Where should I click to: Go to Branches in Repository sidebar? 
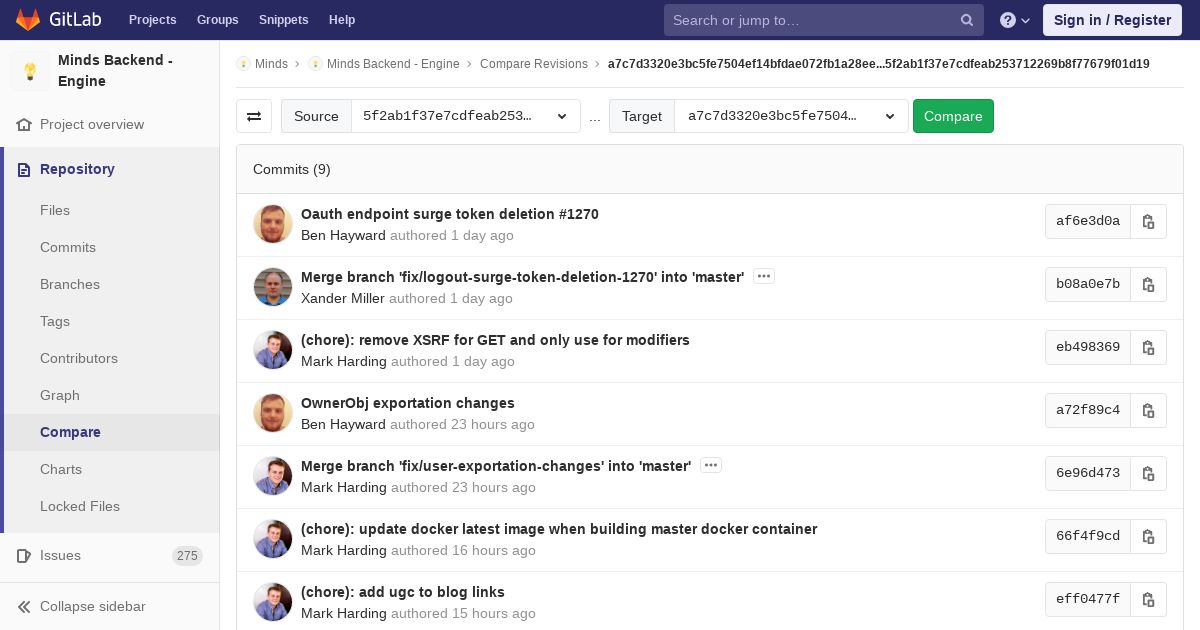(x=70, y=284)
